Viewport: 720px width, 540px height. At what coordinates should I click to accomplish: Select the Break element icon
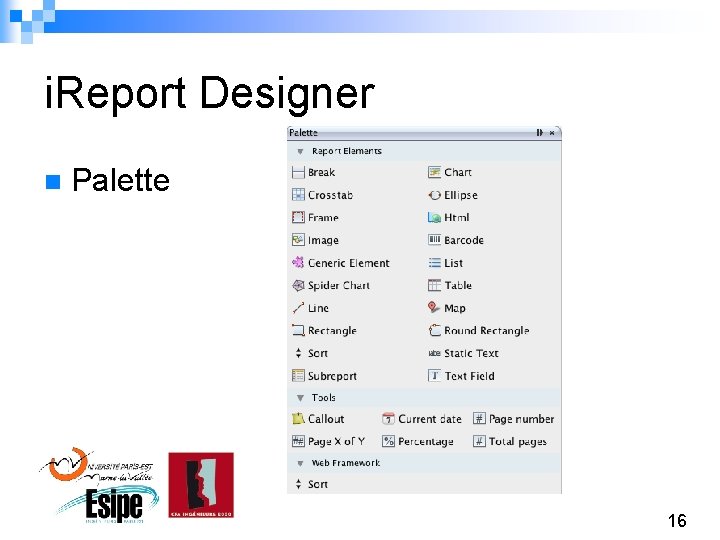tap(298, 173)
